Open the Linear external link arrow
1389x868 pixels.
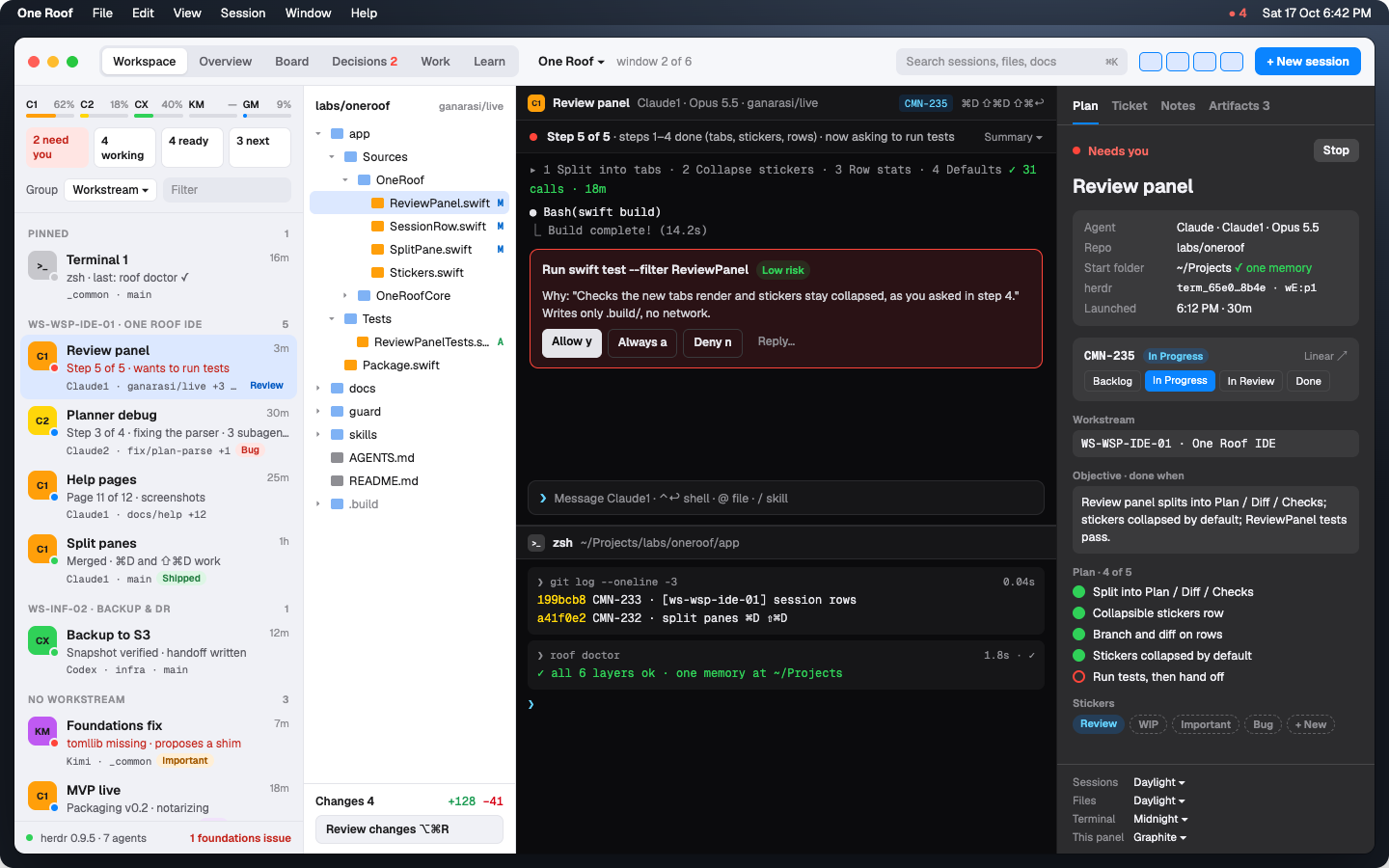click(x=1342, y=356)
